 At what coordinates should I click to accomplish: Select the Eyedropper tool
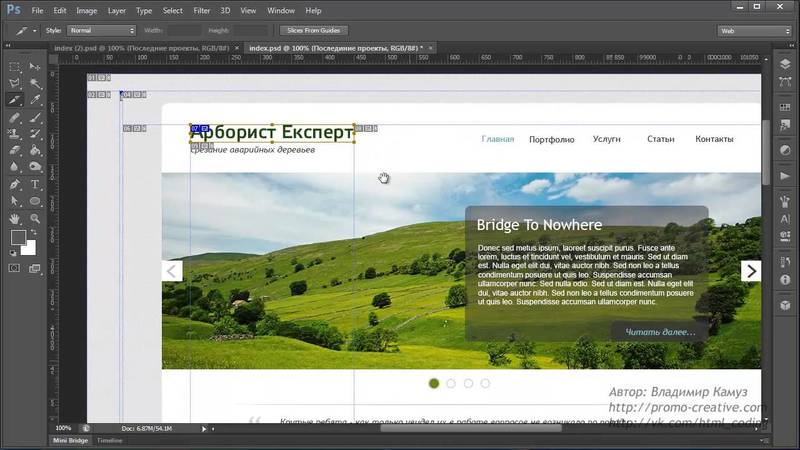click(x=35, y=100)
